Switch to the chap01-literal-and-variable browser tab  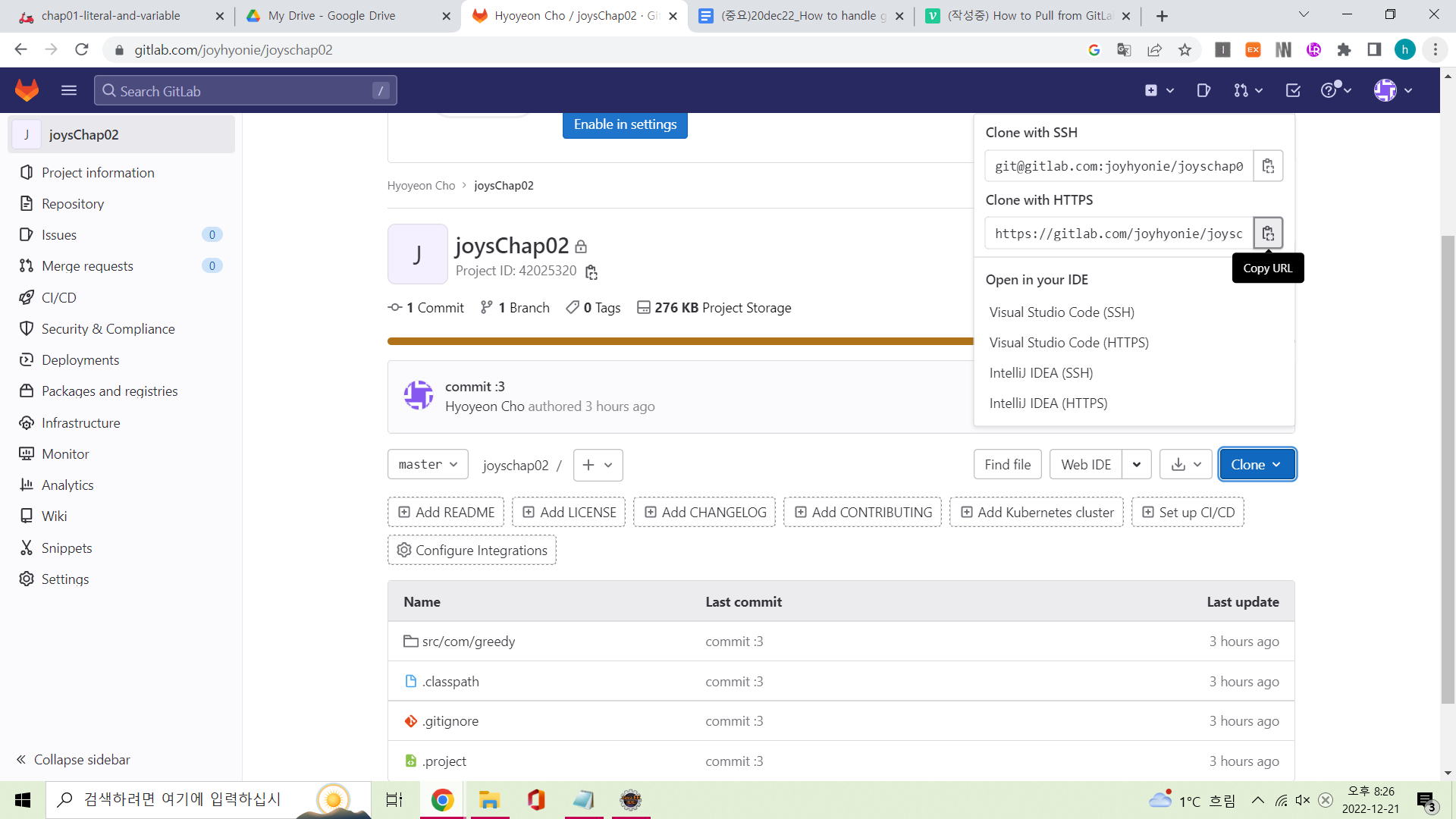[110, 15]
